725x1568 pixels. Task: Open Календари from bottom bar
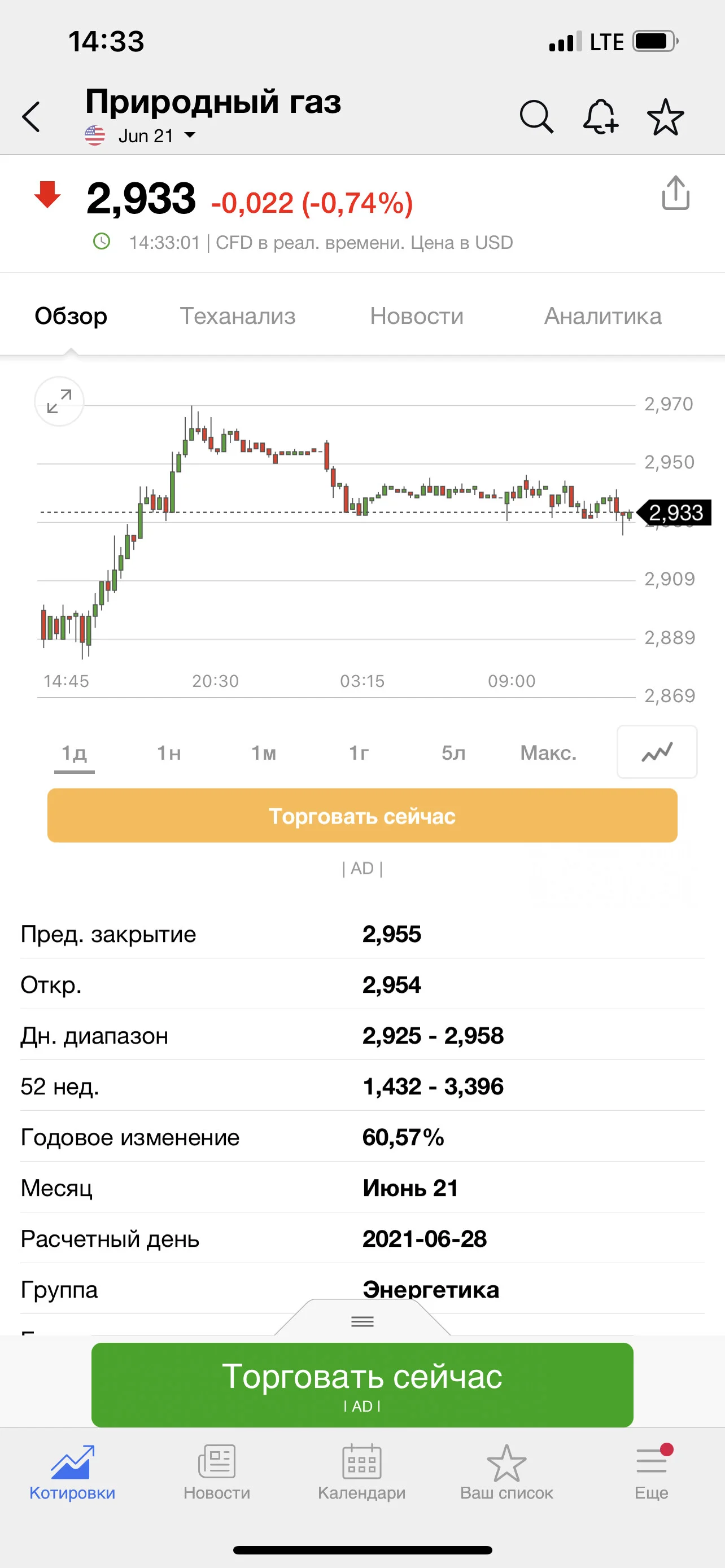(361, 1473)
